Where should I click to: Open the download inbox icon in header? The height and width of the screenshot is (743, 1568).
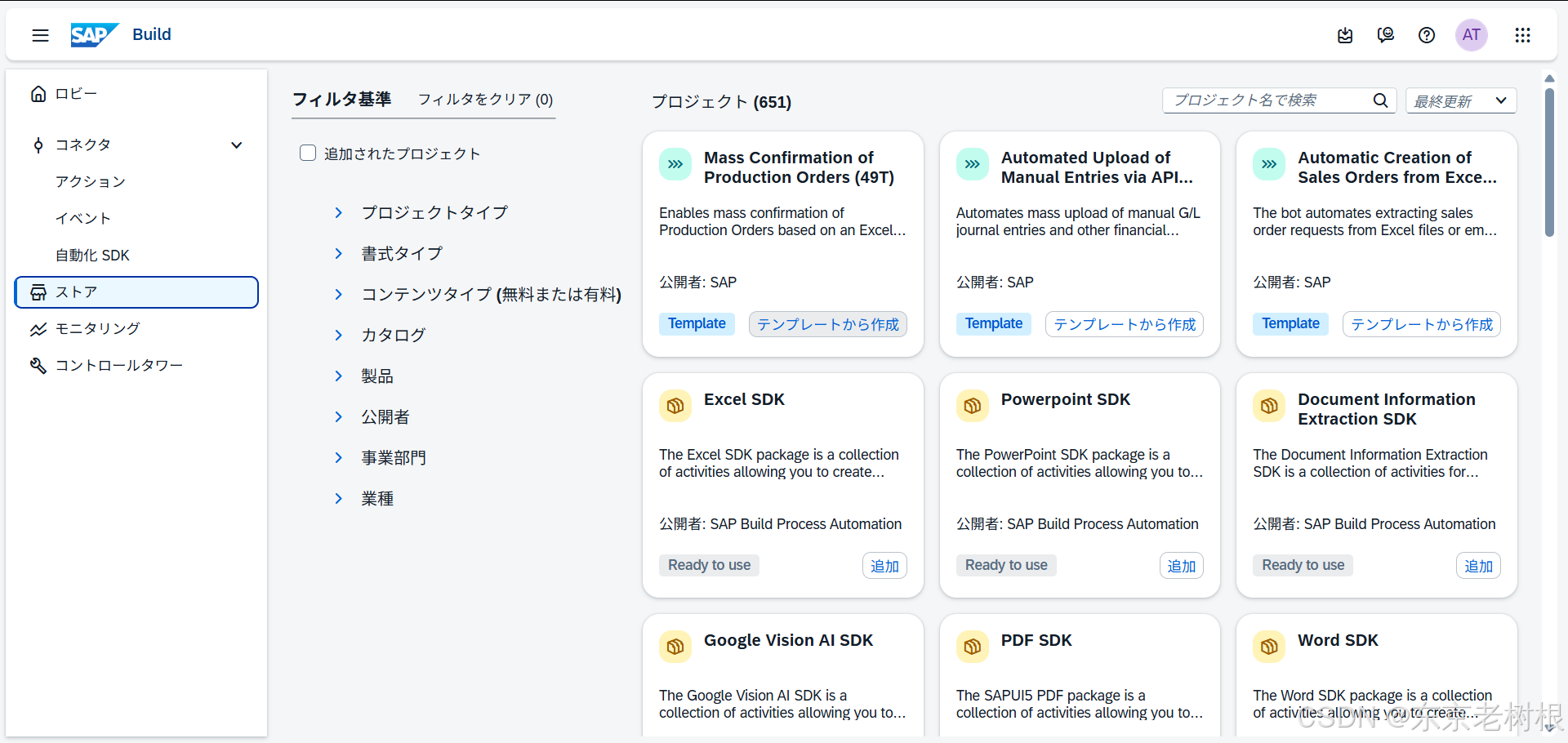1345,35
